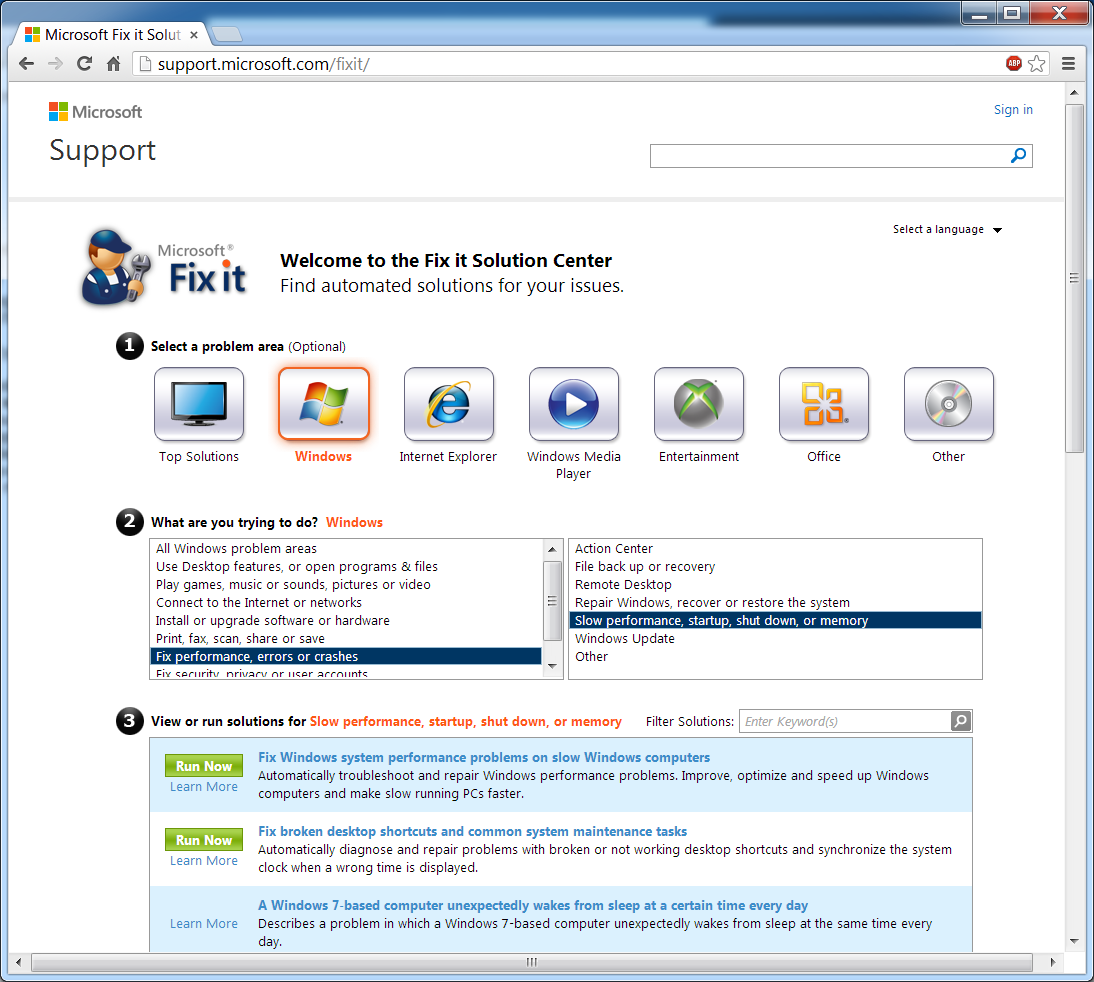
Task: Open the browser home page icon
Action: click(x=114, y=64)
